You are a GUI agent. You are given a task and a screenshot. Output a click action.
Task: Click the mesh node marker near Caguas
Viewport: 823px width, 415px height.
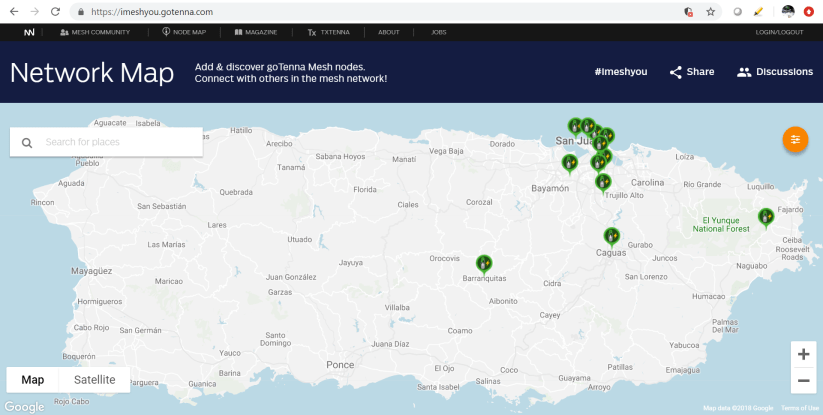point(611,236)
